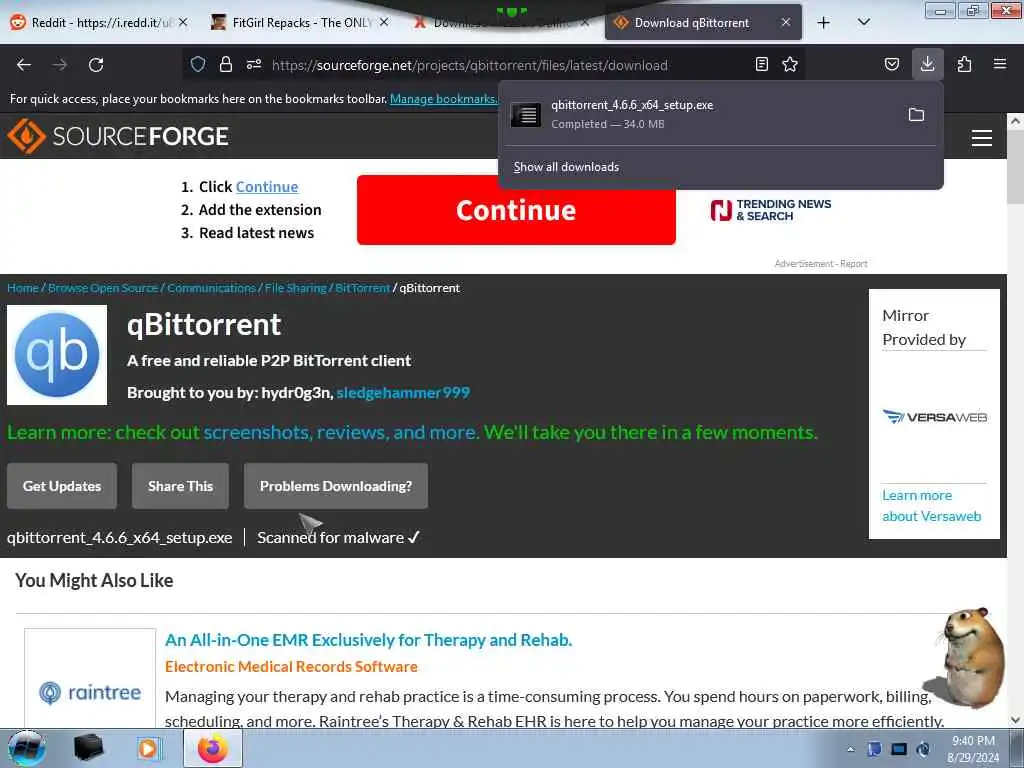Close the Reddit tab
1024x768 pixels.
point(183,22)
